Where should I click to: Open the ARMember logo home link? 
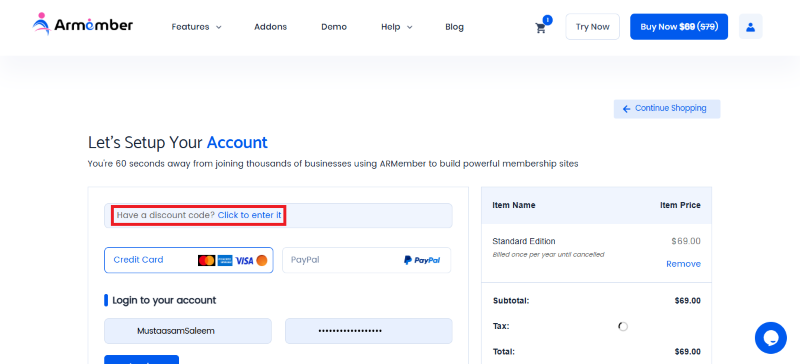click(x=83, y=24)
